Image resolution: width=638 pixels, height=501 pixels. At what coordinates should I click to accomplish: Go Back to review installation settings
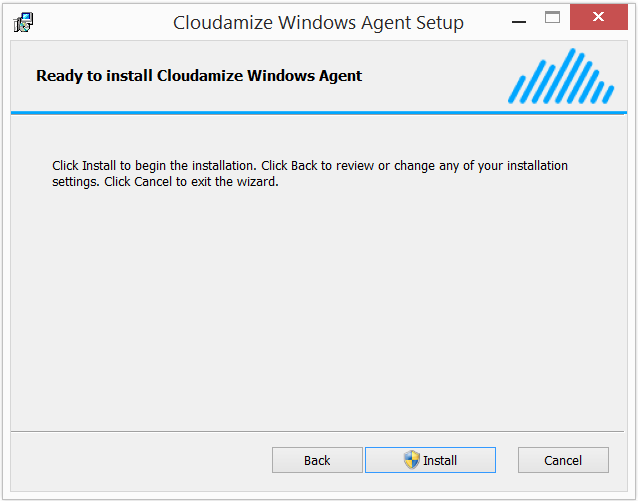[317, 460]
